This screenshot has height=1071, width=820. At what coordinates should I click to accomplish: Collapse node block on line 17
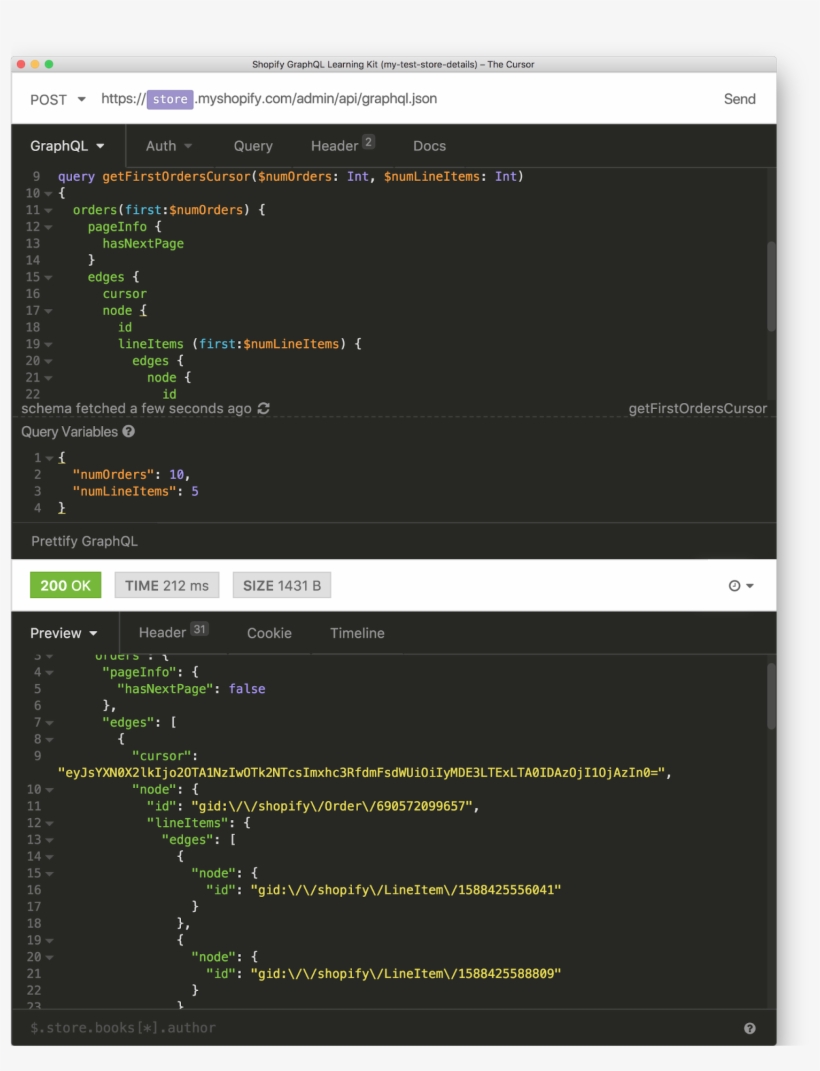[x=48, y=311]
